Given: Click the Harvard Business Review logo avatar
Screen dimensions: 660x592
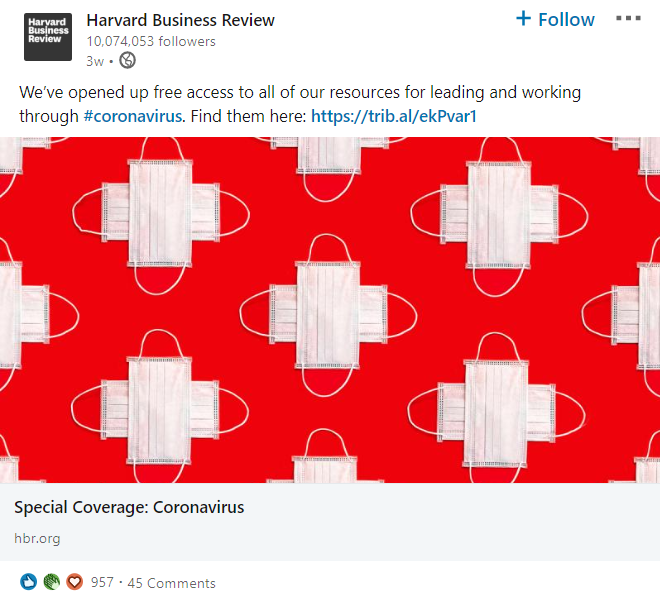Looking at the screenshot, I should (x=48, y=37).
